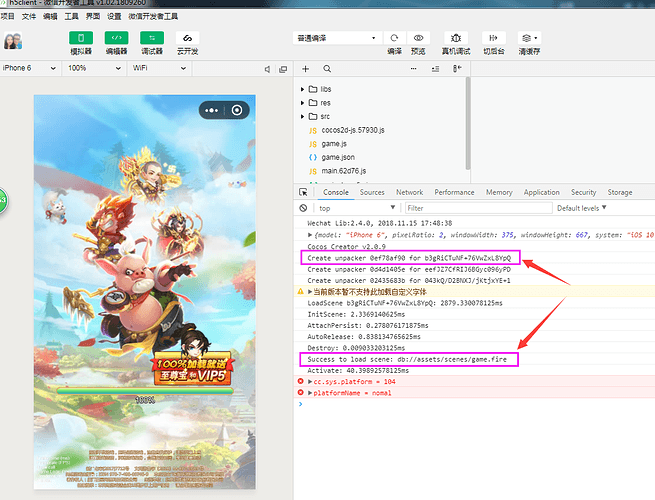Screen dimensions: 655x500
Task: Switch to the Network tab
Action: pyautogui.click(x=409, y=192)
